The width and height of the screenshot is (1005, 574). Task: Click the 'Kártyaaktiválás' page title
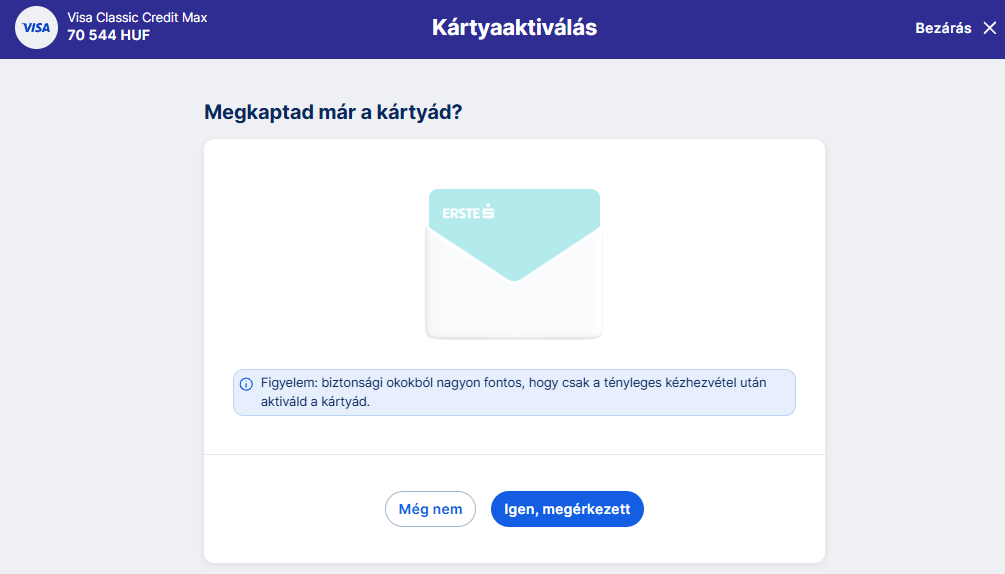coord(514,28)
